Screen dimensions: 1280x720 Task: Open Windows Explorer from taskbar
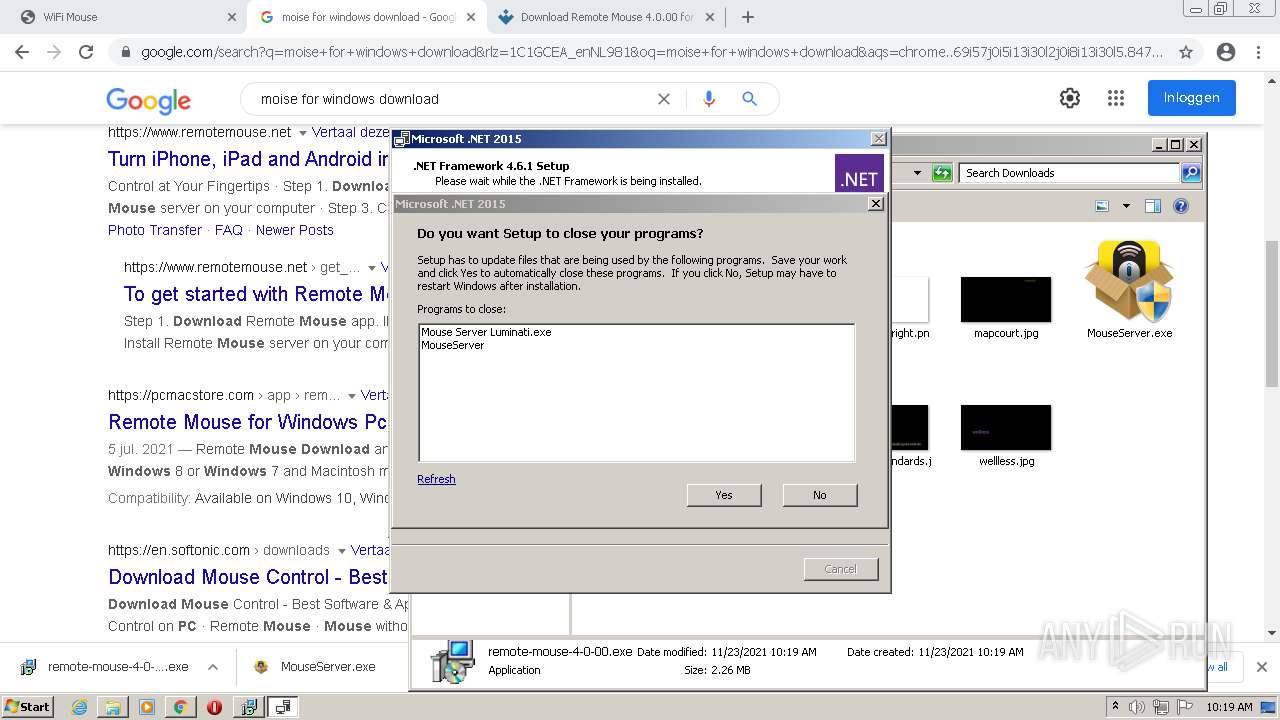113,707
